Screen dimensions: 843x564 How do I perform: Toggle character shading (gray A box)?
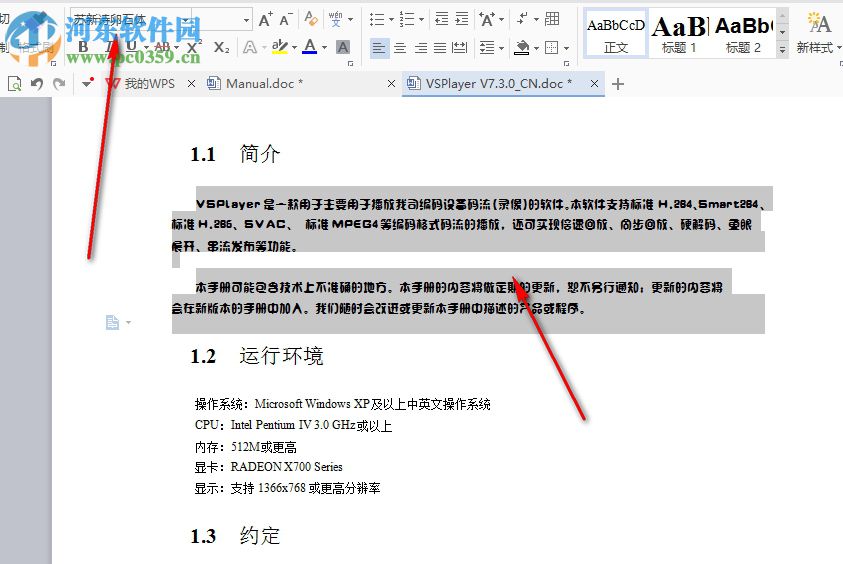point(342,47)
